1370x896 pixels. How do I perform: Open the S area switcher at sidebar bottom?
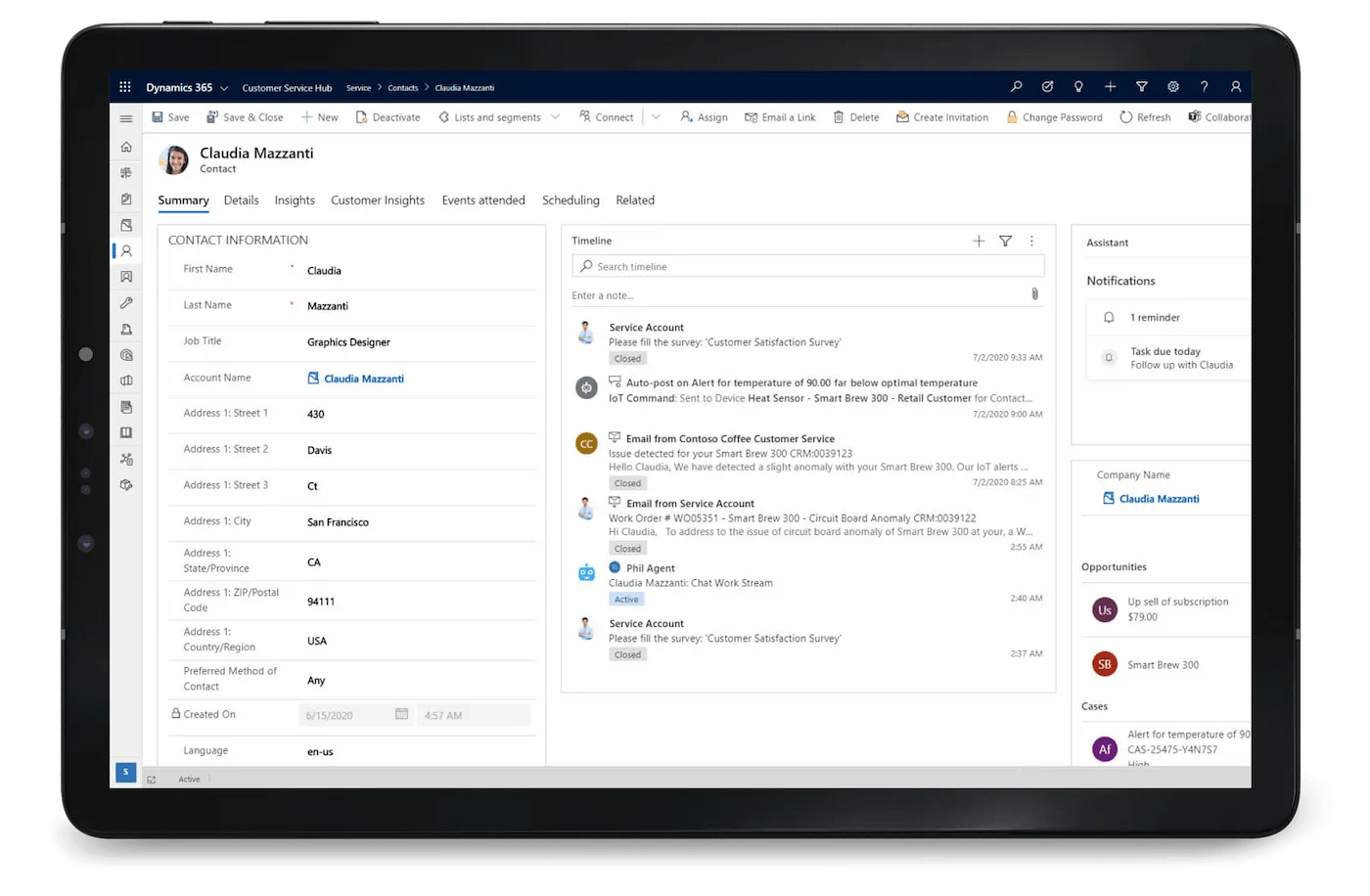coord(125,772)
